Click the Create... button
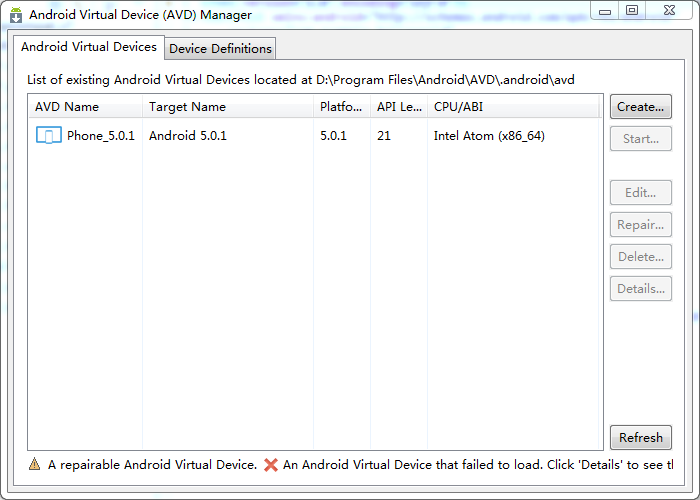700x500 pixels. pyautogui.click(x=641, y=107)
